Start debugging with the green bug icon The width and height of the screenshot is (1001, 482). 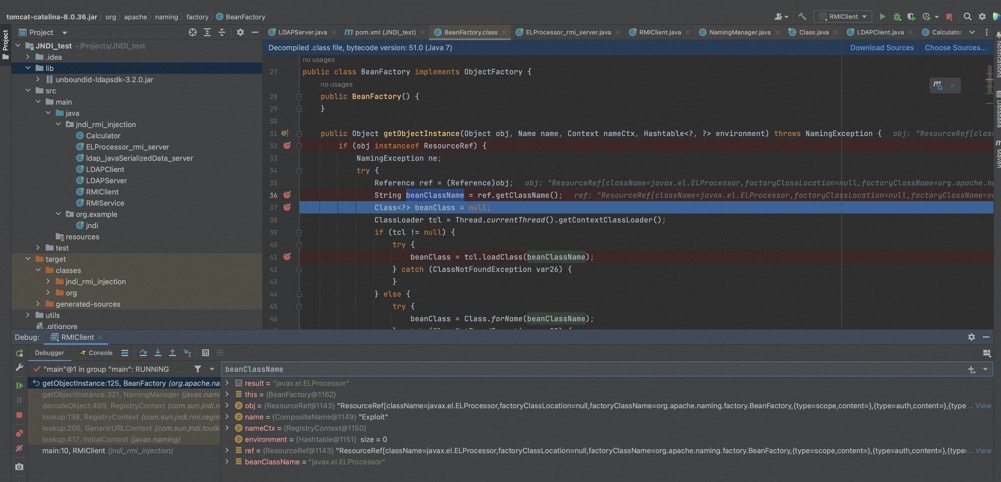point(897,17)
